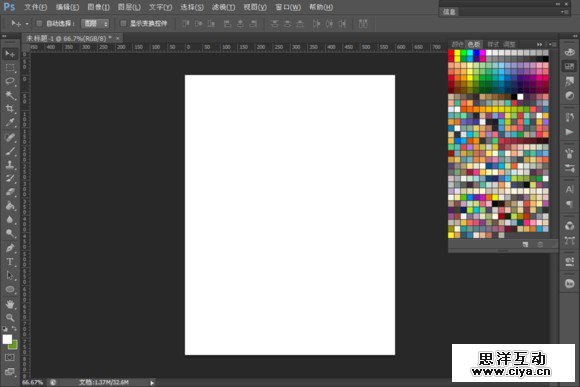Open the Paths panel icon in dock

click(x=570, y=240)
